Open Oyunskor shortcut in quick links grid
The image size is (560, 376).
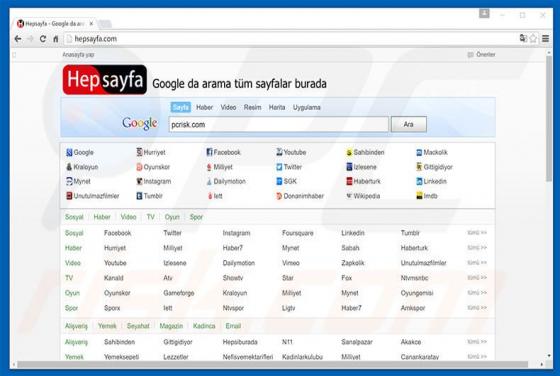click(153, 167)
